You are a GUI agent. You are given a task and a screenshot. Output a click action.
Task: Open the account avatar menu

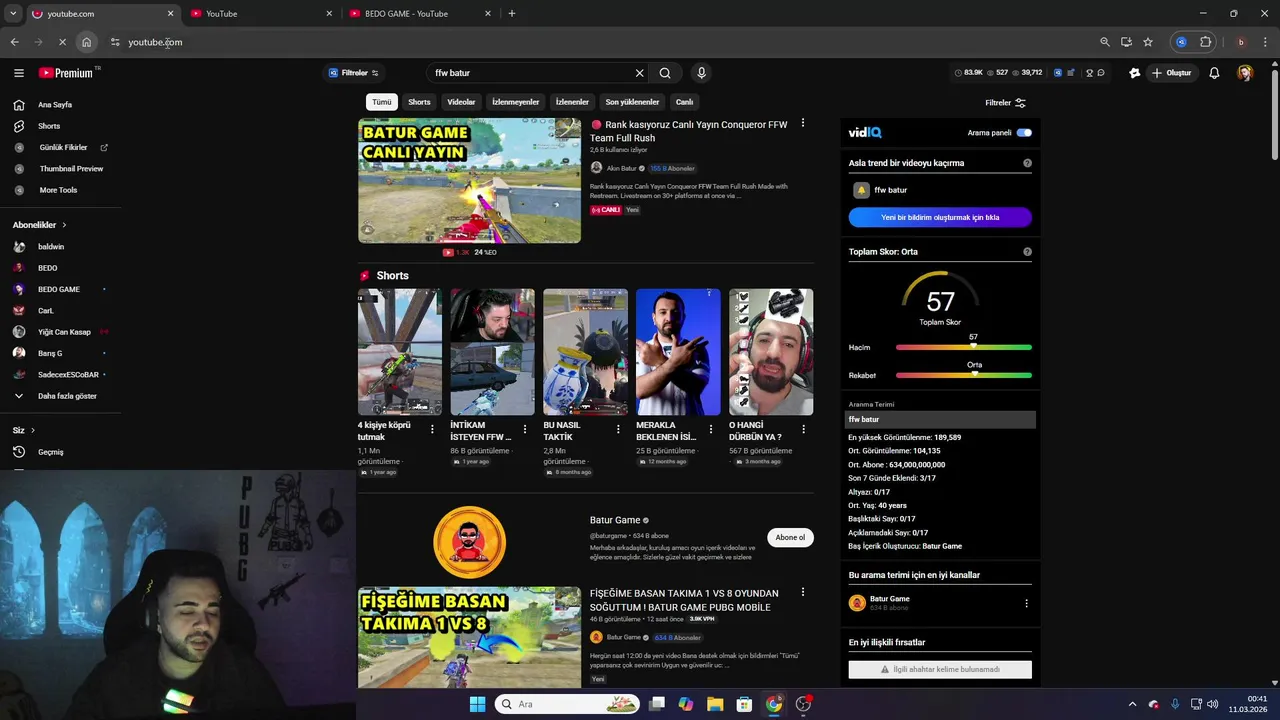1245,73
